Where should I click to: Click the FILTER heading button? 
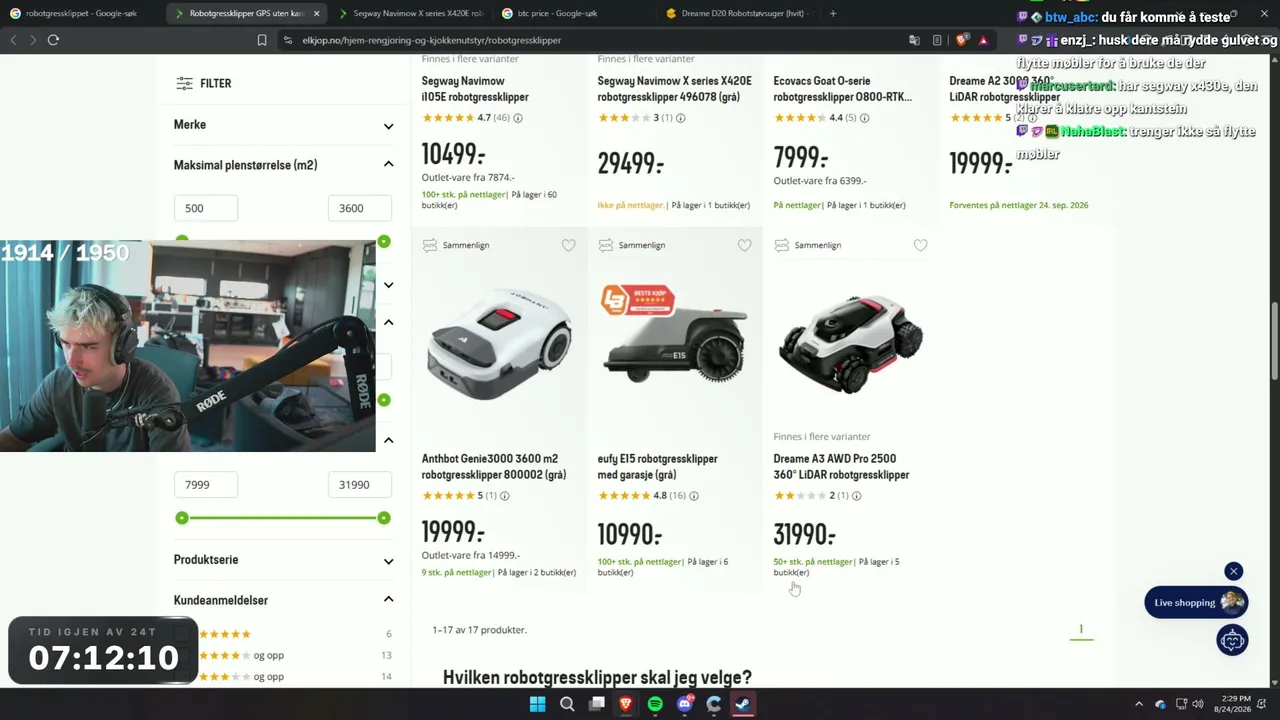pyautogui.click(x=204, y=84)
